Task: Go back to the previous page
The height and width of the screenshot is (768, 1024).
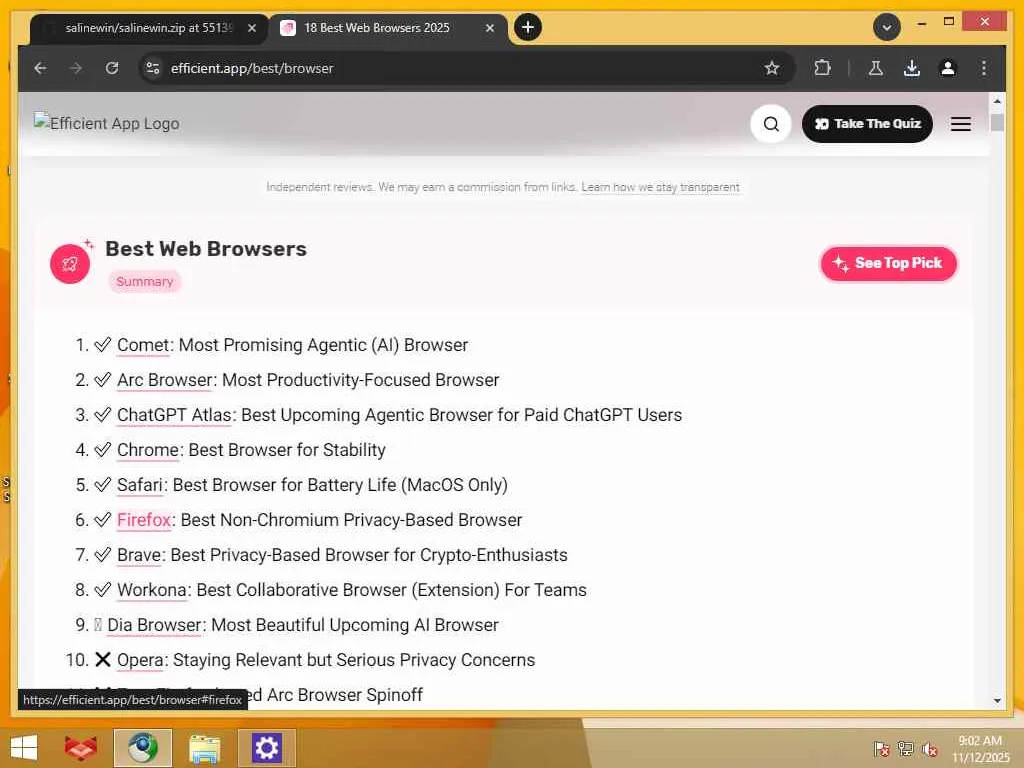Action: point(40,68)
